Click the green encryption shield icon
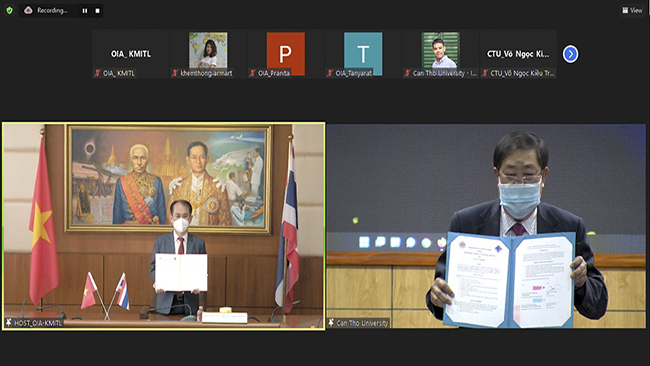Screen dimensions: 650x366 (9, 10)
